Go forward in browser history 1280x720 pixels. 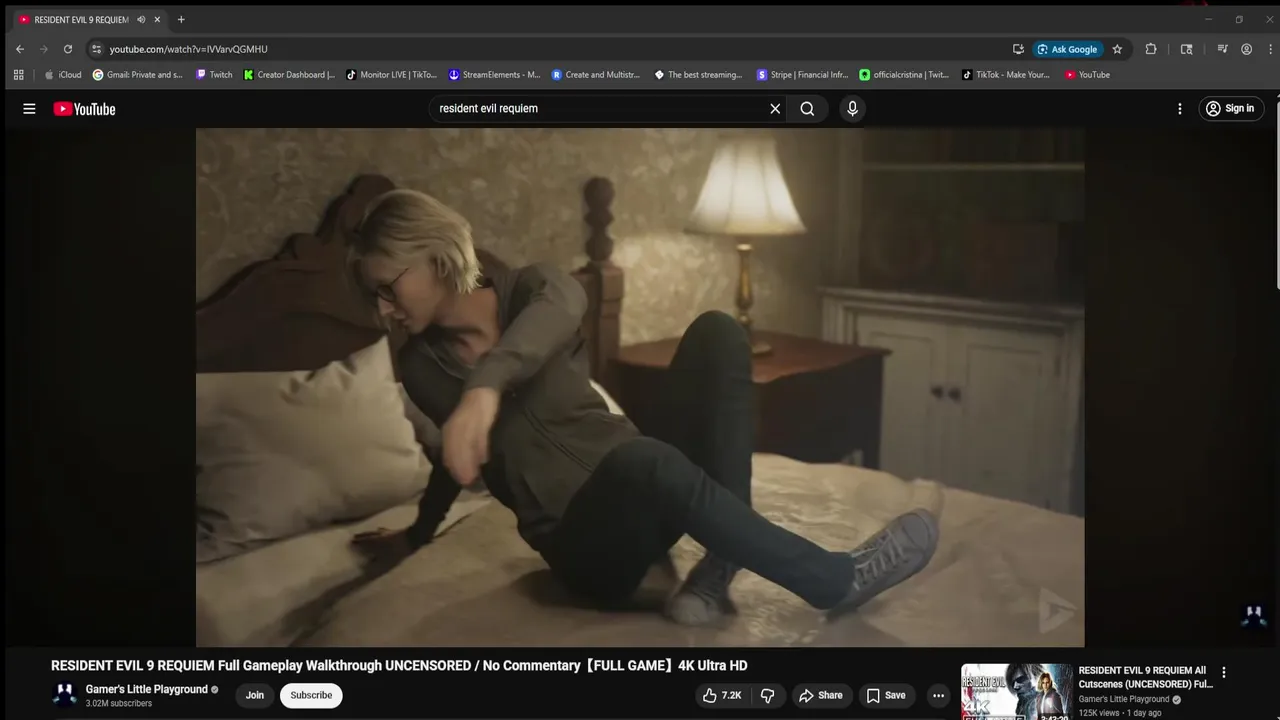(44, 49)
